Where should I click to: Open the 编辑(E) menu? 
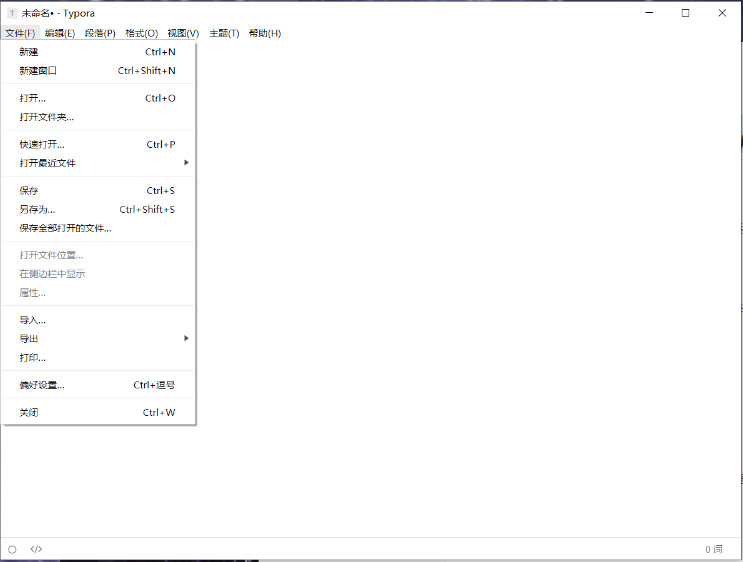(60, 33)
